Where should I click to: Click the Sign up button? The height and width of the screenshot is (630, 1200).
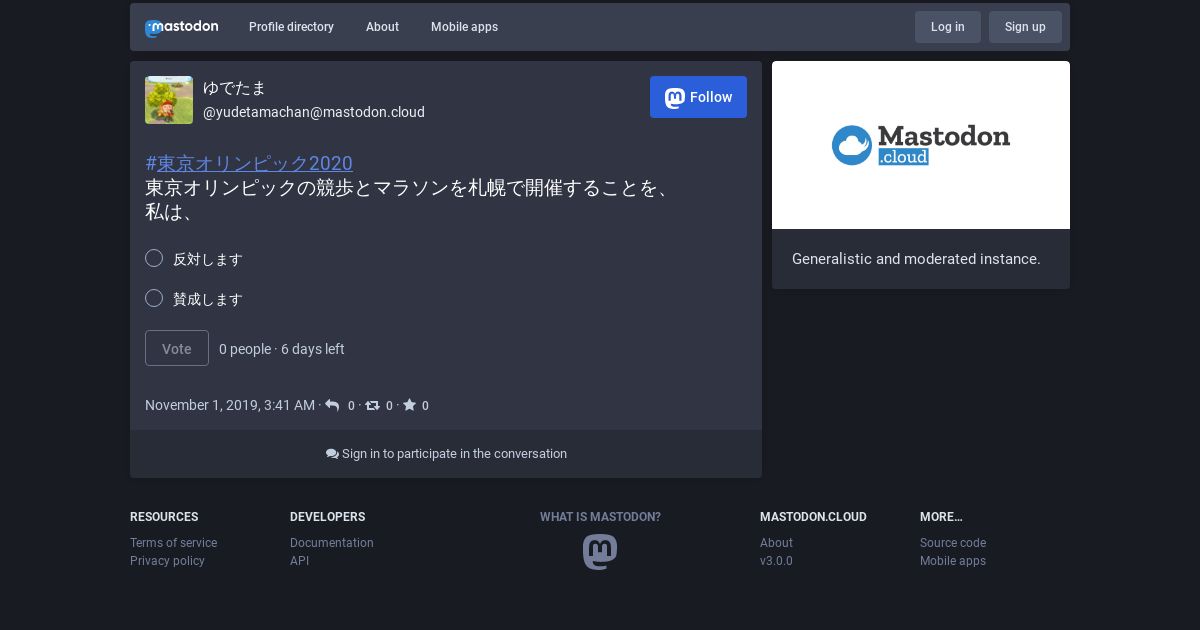click(x=1025, y=27)
